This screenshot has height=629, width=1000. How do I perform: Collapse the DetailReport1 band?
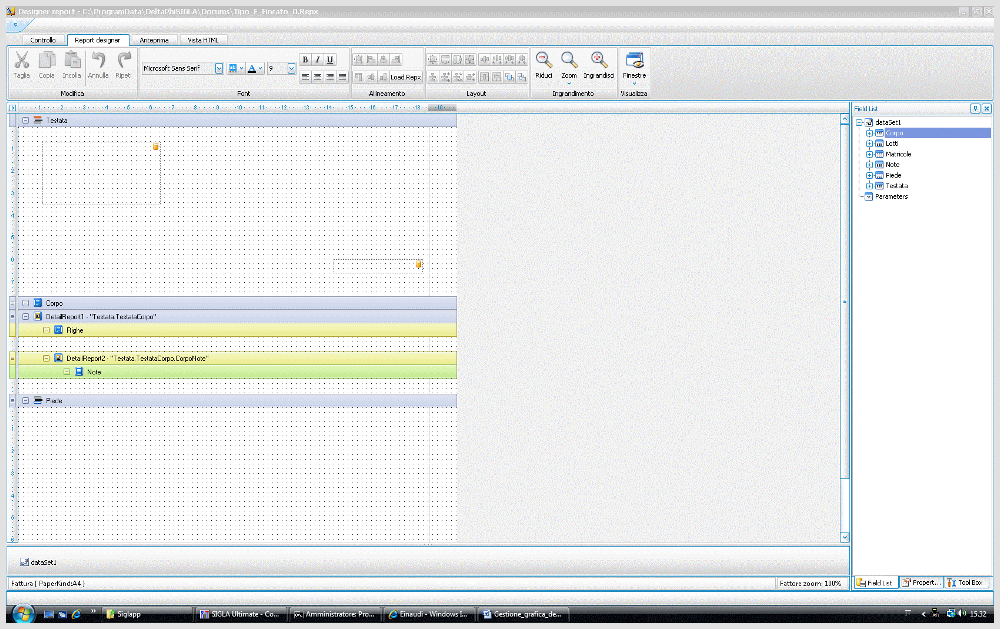[26, 316]
